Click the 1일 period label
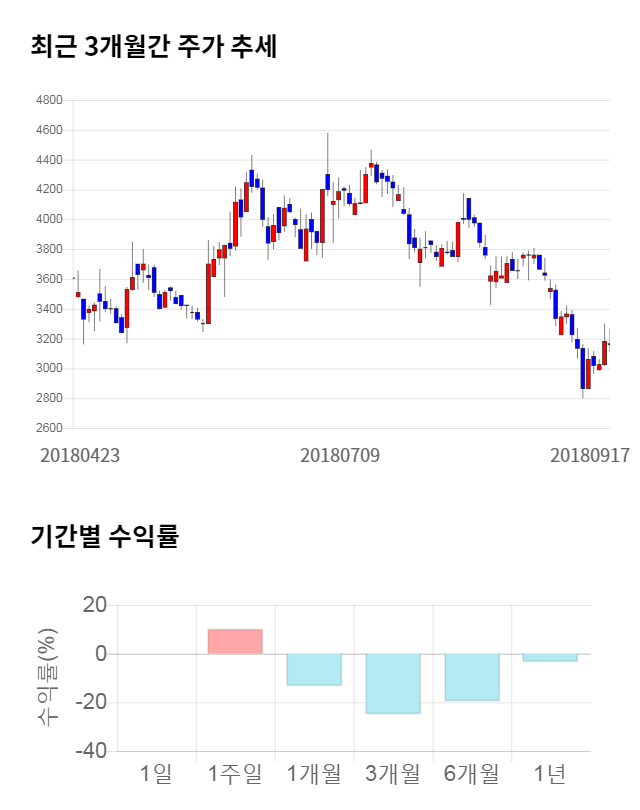 click(x=157, y=773)
